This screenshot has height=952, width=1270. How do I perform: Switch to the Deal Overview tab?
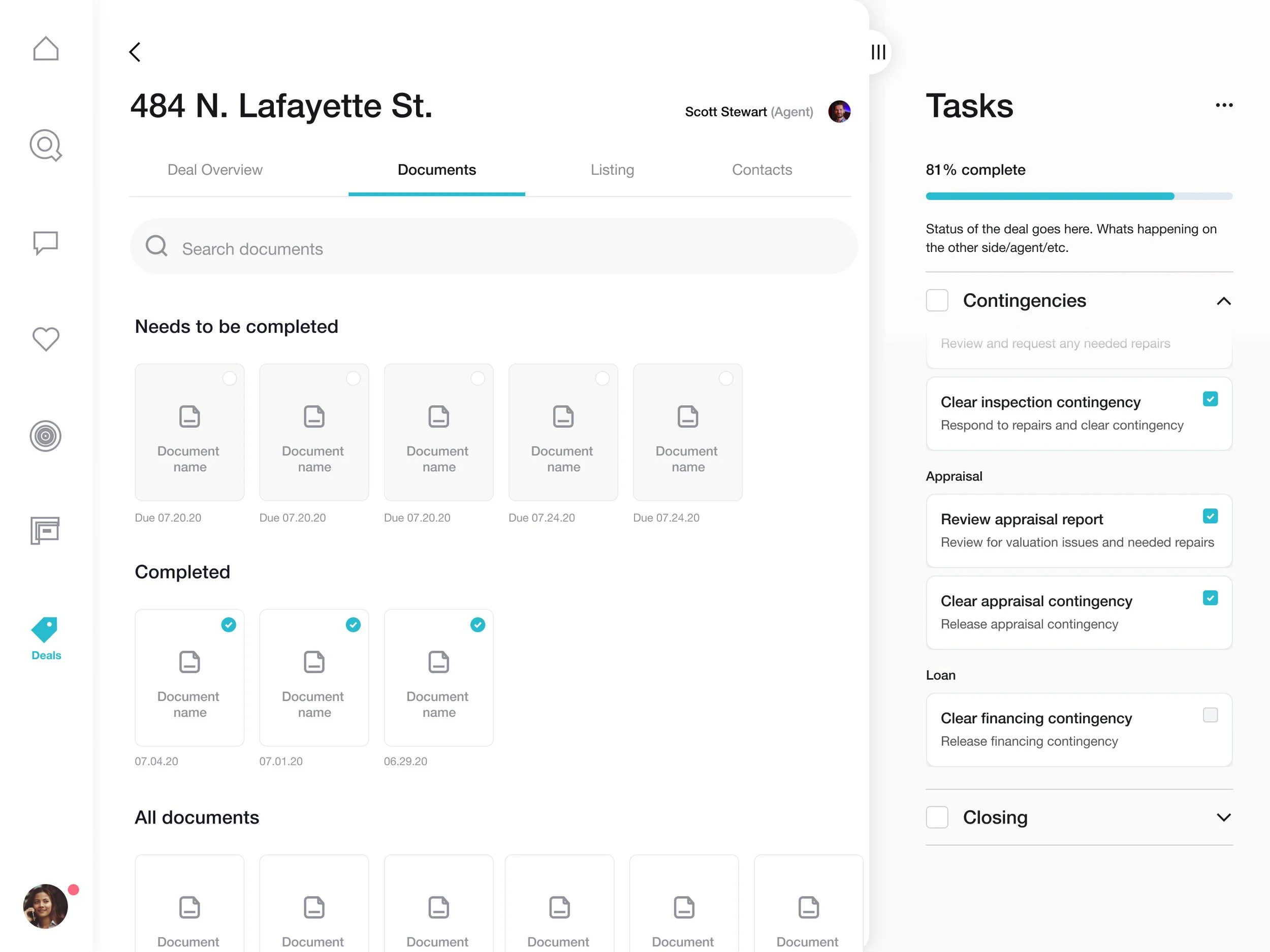pos(215,170)
